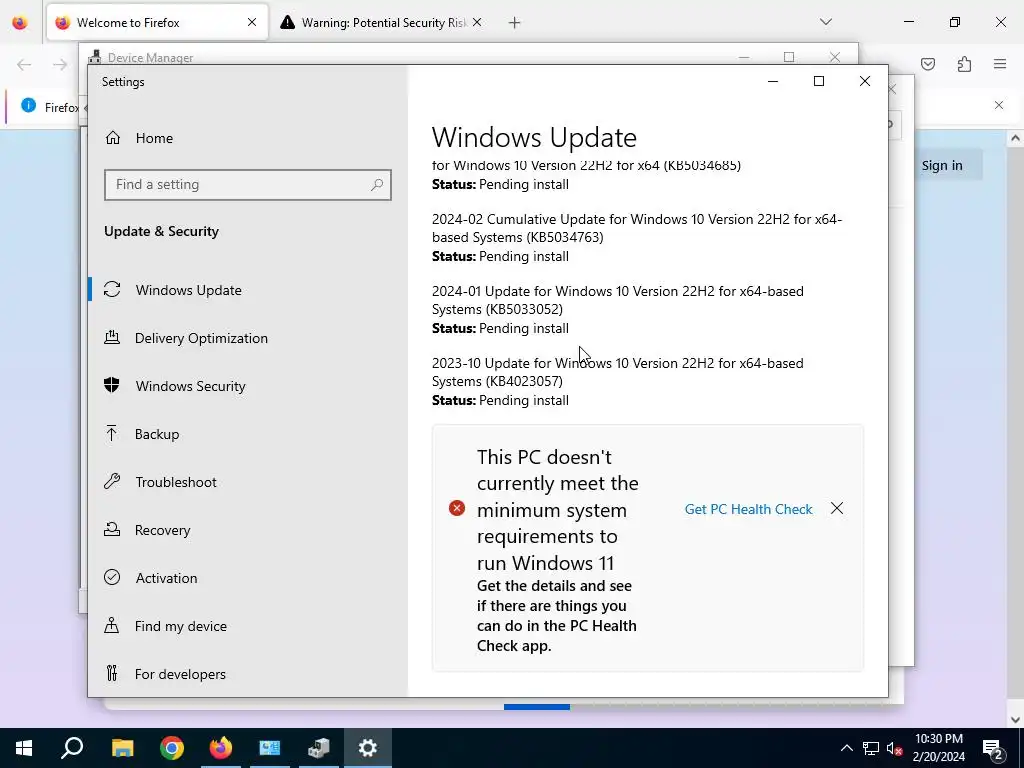The width and height of the screenshot is (1024, 768).
Task: Switch to Potential Security Risk tab
Action: [x=383, y=23]
